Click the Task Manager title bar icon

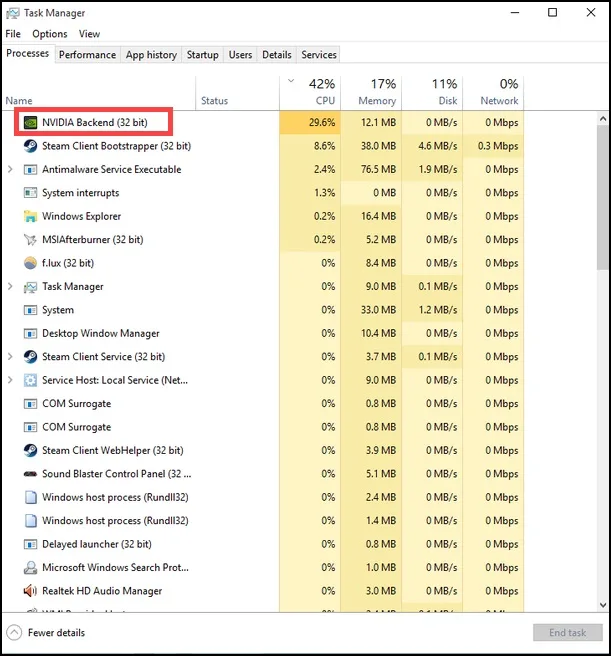coord(13,13)
